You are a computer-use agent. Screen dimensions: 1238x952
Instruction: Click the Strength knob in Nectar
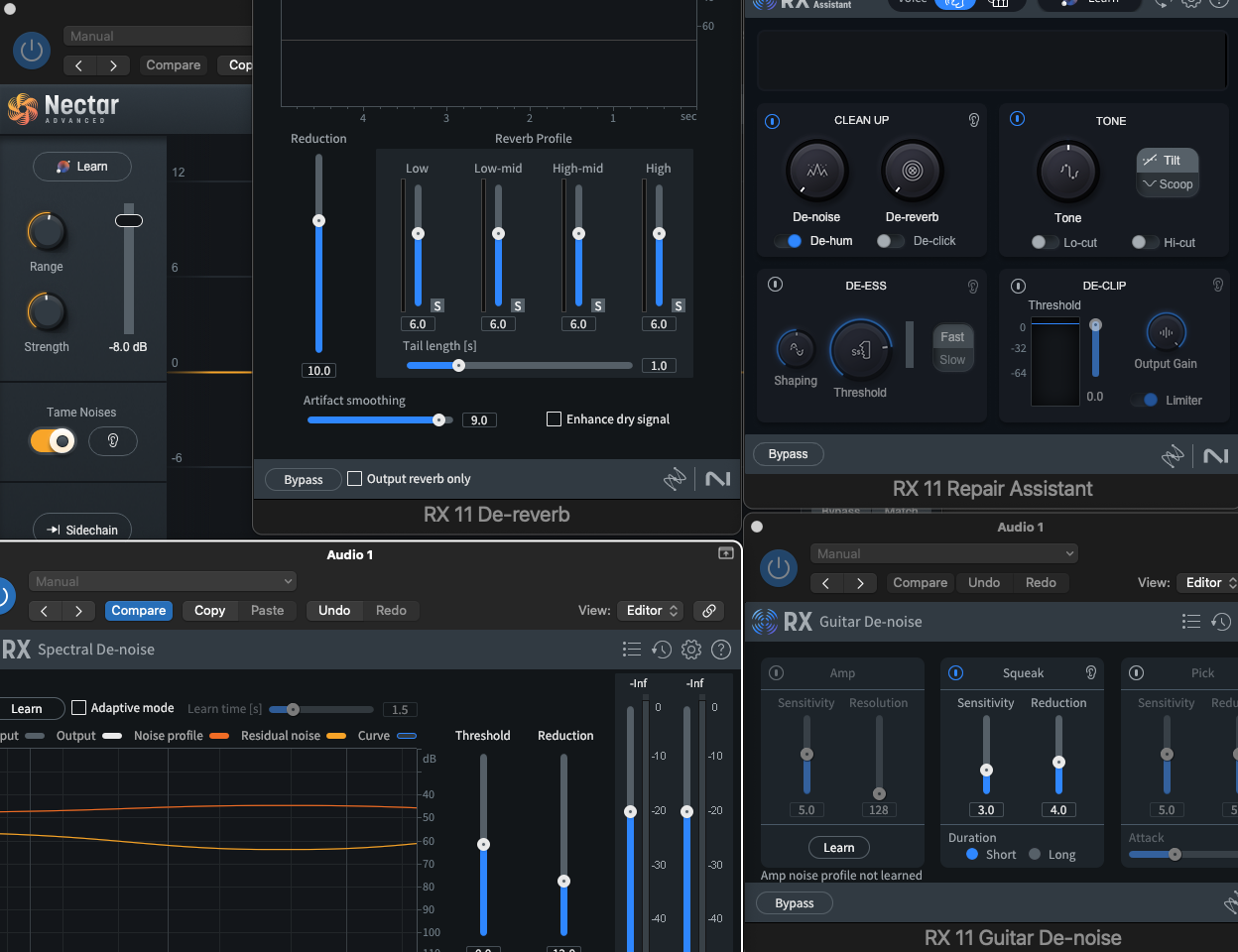[46, 312]
